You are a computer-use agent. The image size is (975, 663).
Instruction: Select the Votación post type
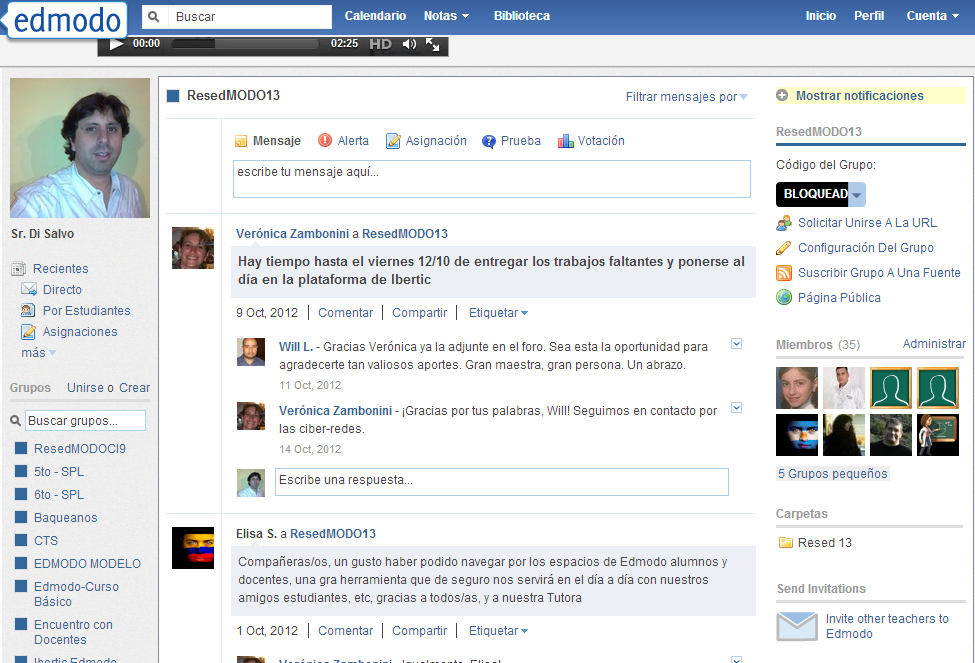coord(591,141)
